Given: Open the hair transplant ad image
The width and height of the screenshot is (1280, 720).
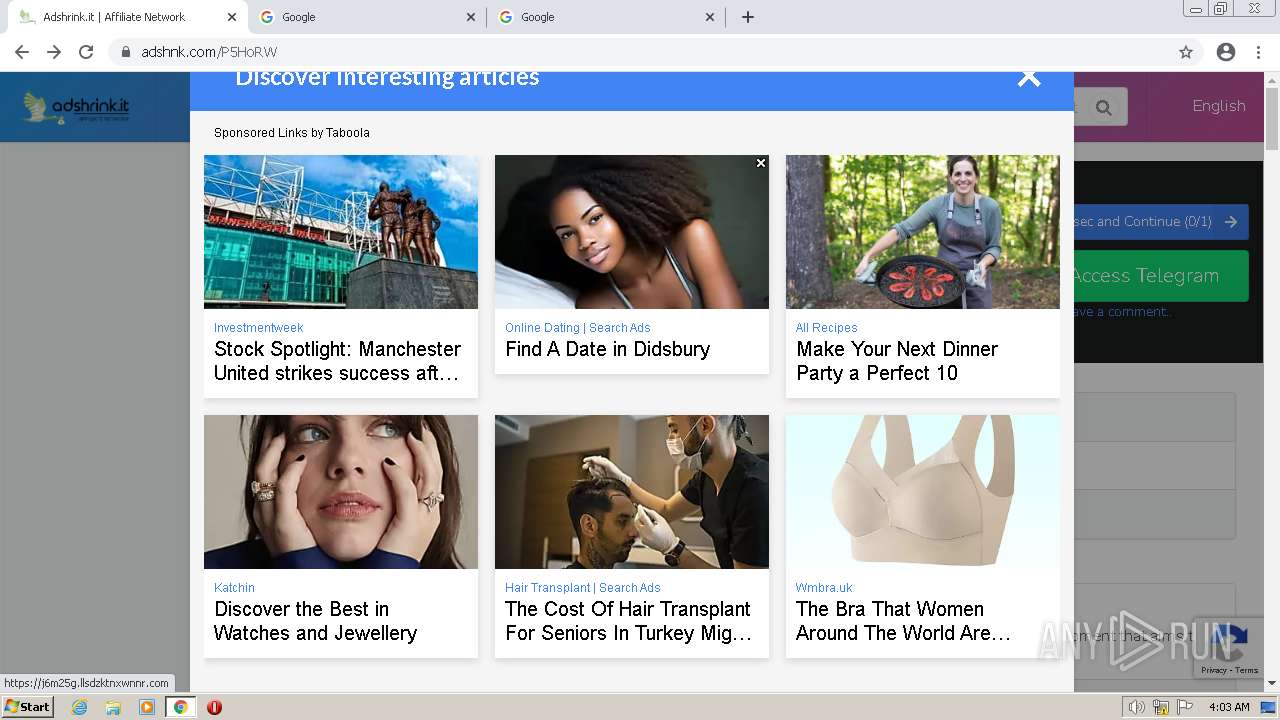Looking at the screenshot, I should click(x=632, y=492).
